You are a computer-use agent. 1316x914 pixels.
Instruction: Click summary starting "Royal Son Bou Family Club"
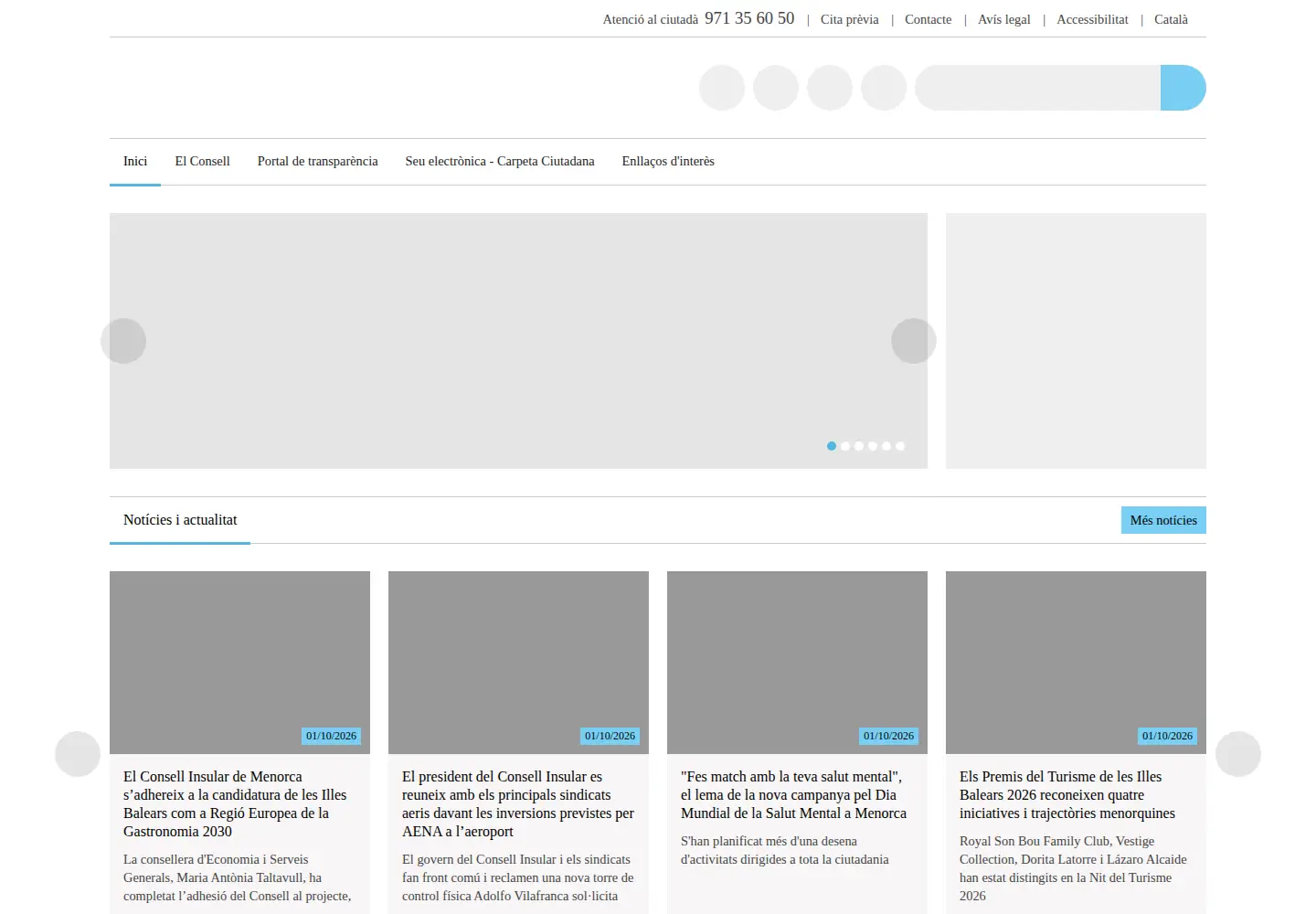pos(1073,868)
